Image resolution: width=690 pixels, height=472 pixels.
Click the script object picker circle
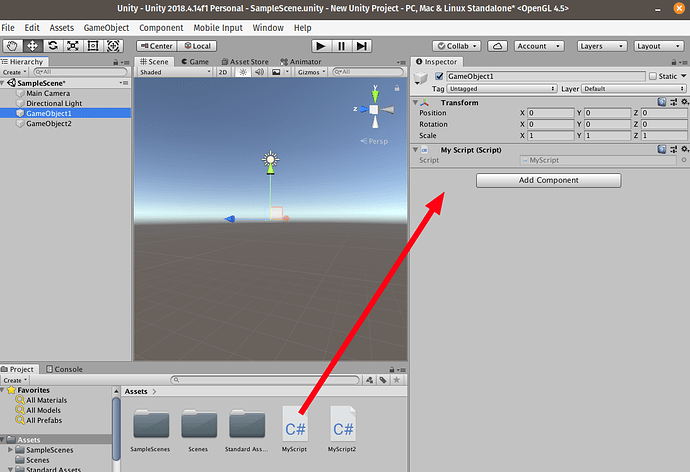(x=684, y=160)
